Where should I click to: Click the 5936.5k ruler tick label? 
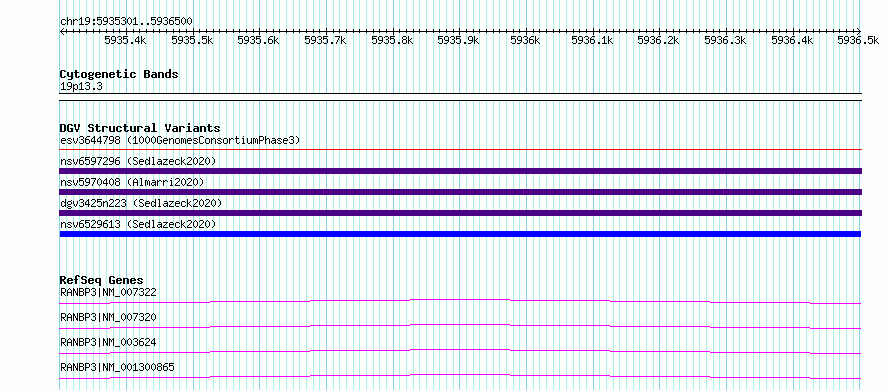858,40
